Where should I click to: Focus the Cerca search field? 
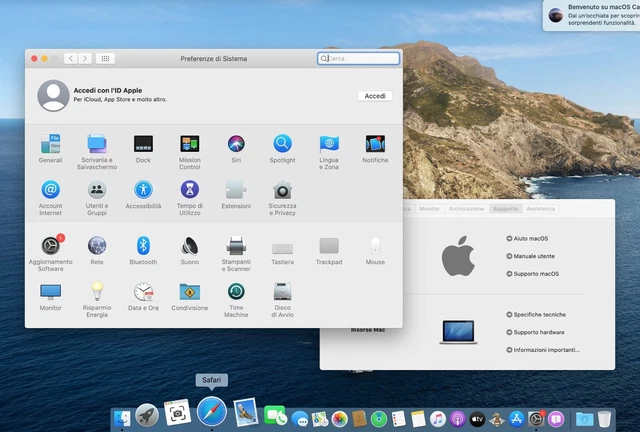coord(358,58)
